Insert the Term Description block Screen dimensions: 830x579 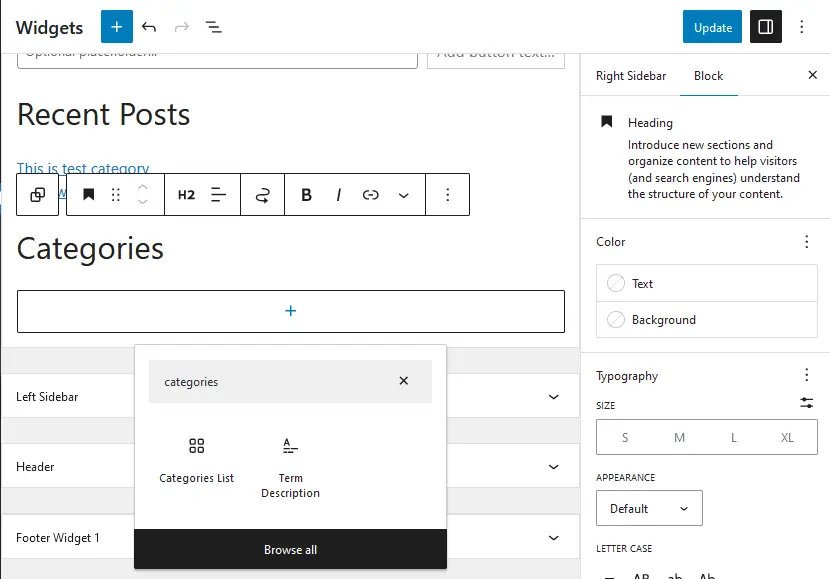pyautogui.click(x=290, y=466)
